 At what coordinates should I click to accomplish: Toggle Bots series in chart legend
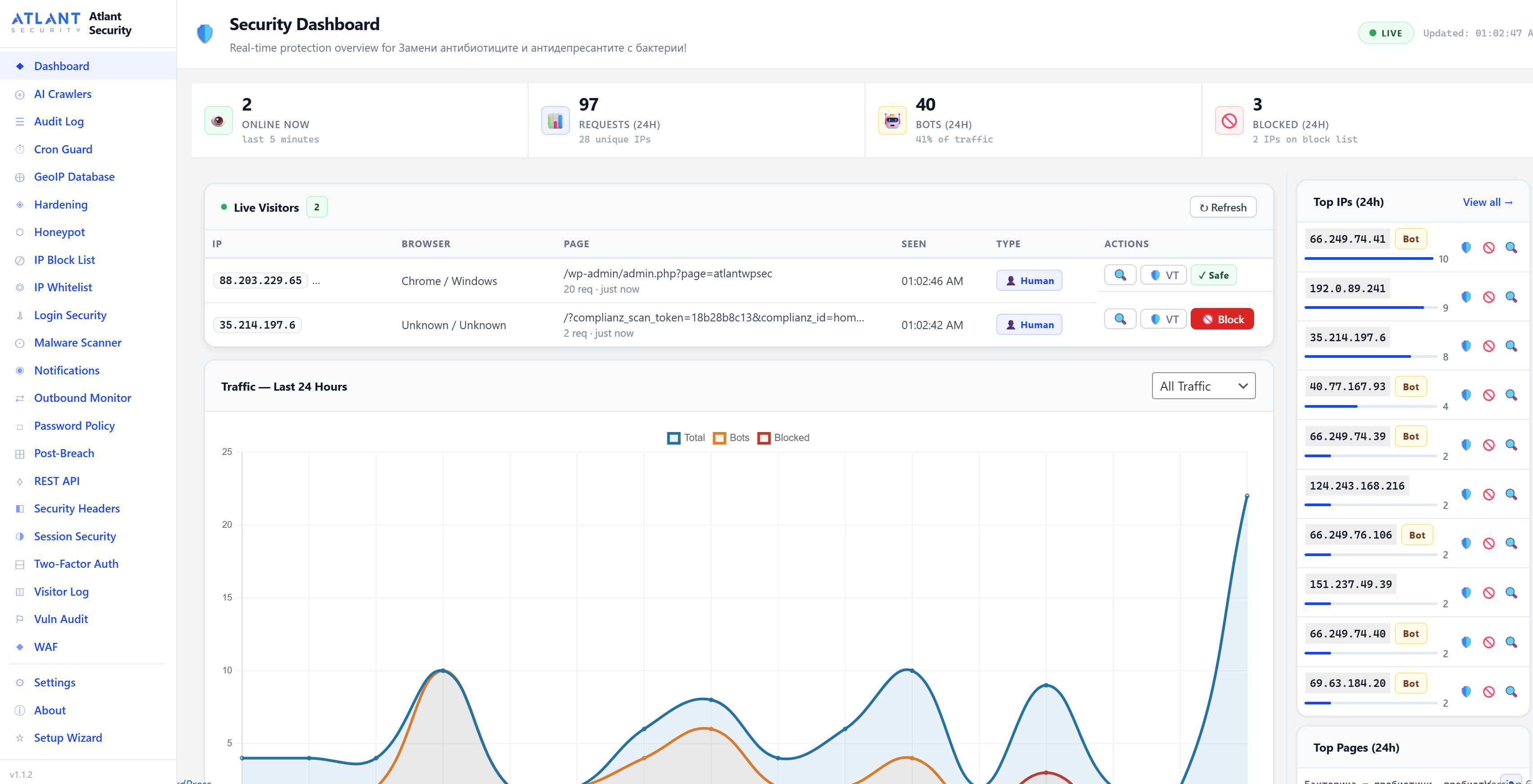point(731,438)
